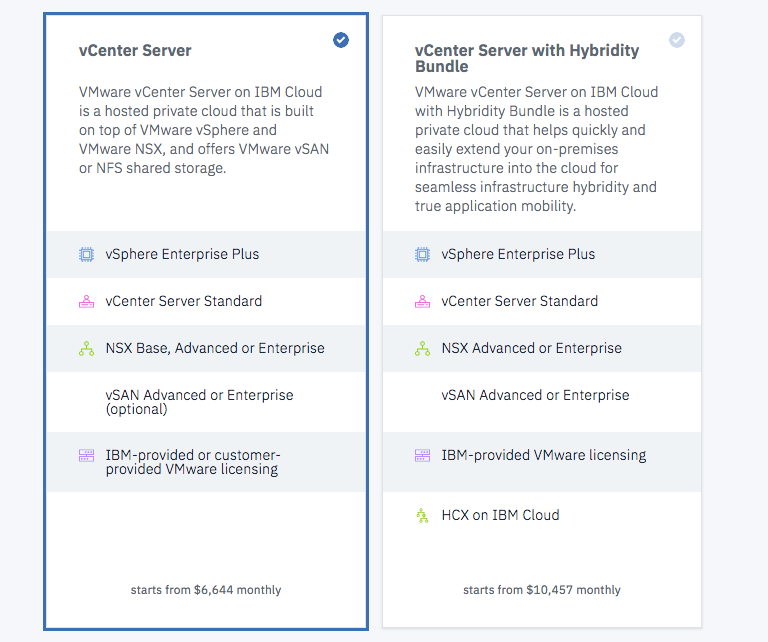Image resolution: width=768 pixels, height=642 pixels.
Task: Click the HCX on IBM Cloud icon
Action: point(422,515)
